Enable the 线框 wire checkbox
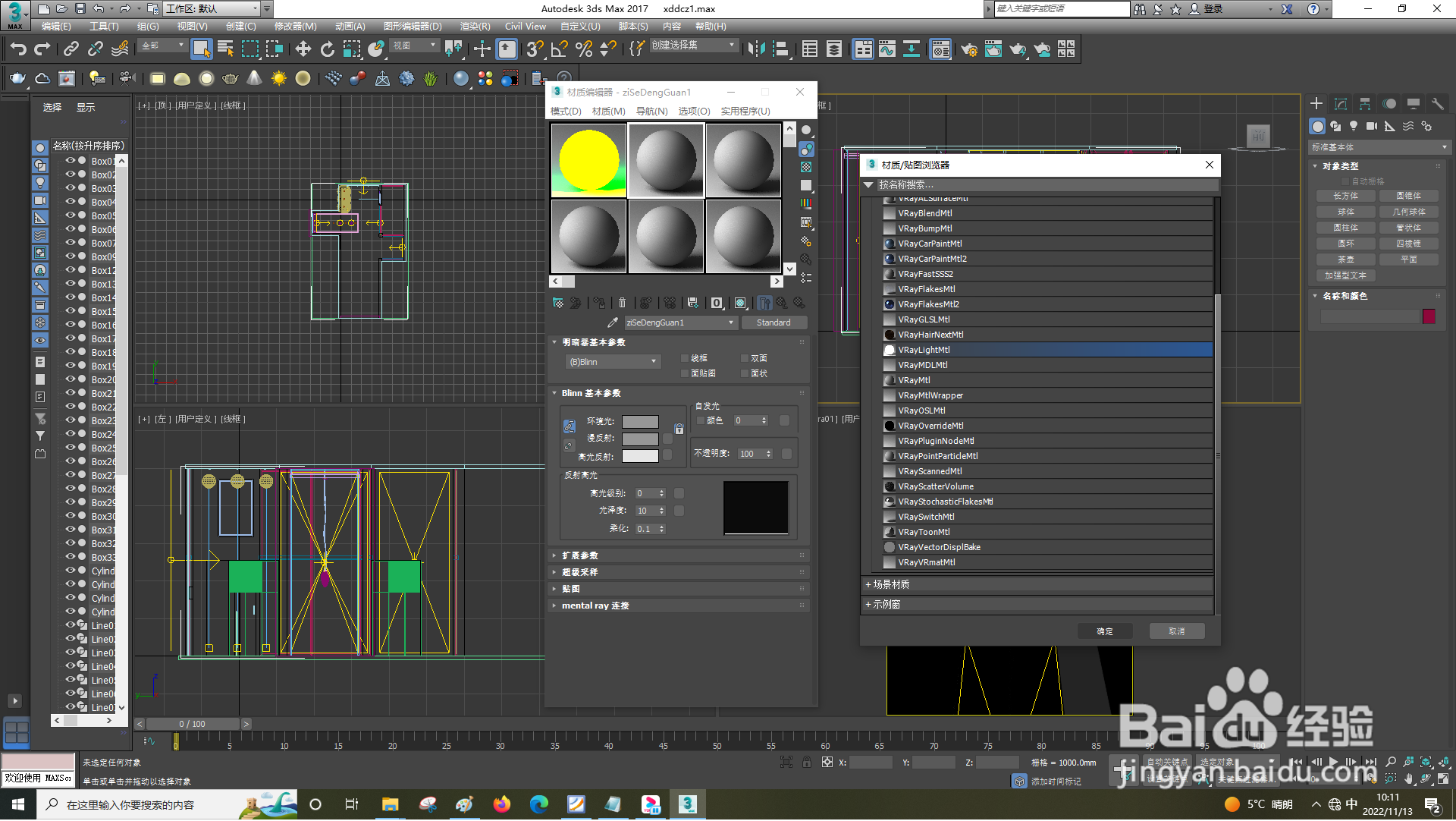Image resolution: width=1456 pixels, height=821 pixels. click(x=685, y=359)
